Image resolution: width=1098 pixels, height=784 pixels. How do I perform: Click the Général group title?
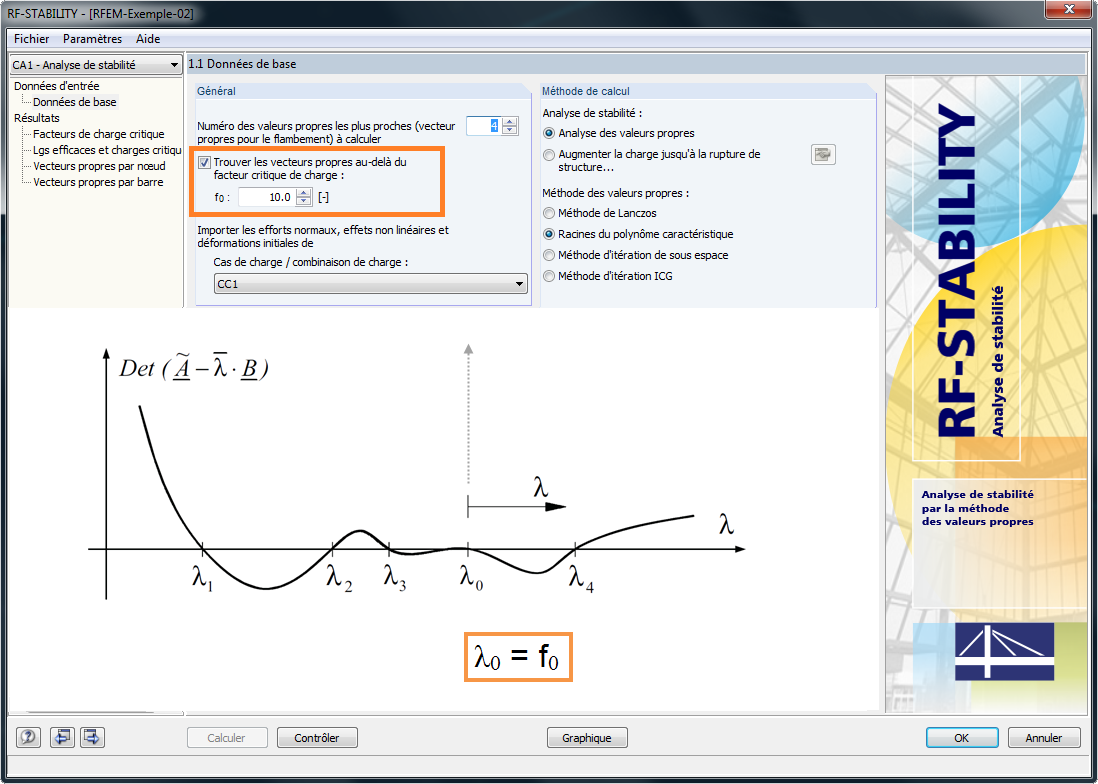216,91
